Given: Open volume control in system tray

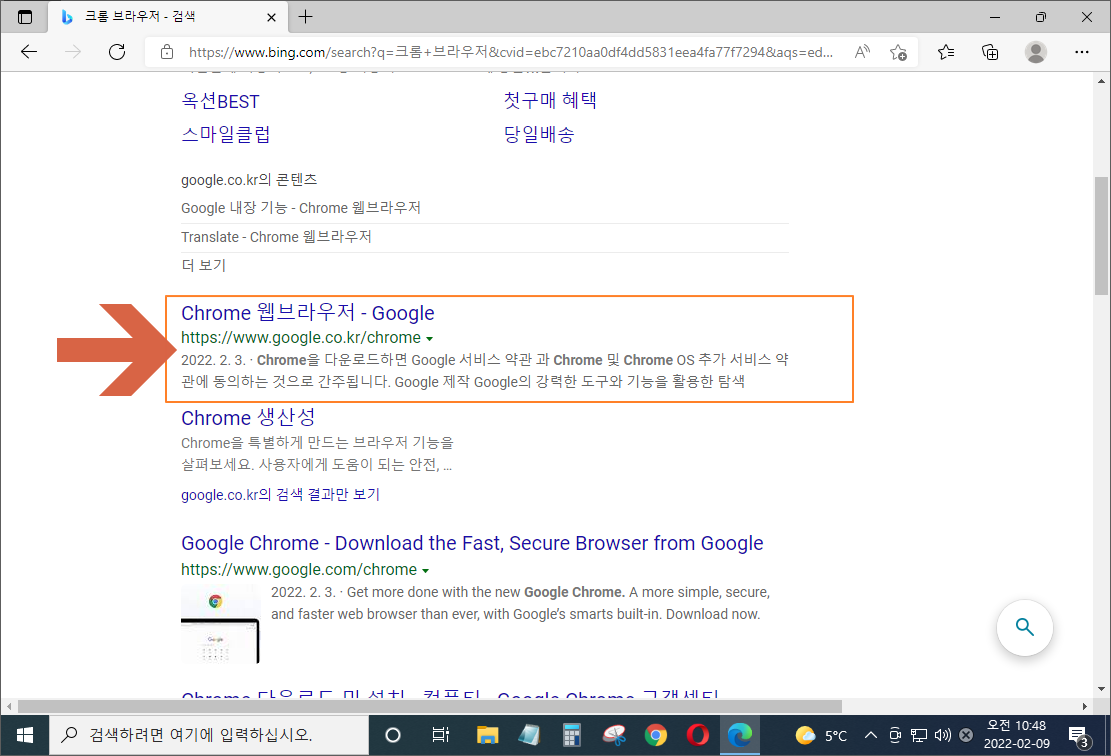Looking at the screenshot, I should point(942,735).
